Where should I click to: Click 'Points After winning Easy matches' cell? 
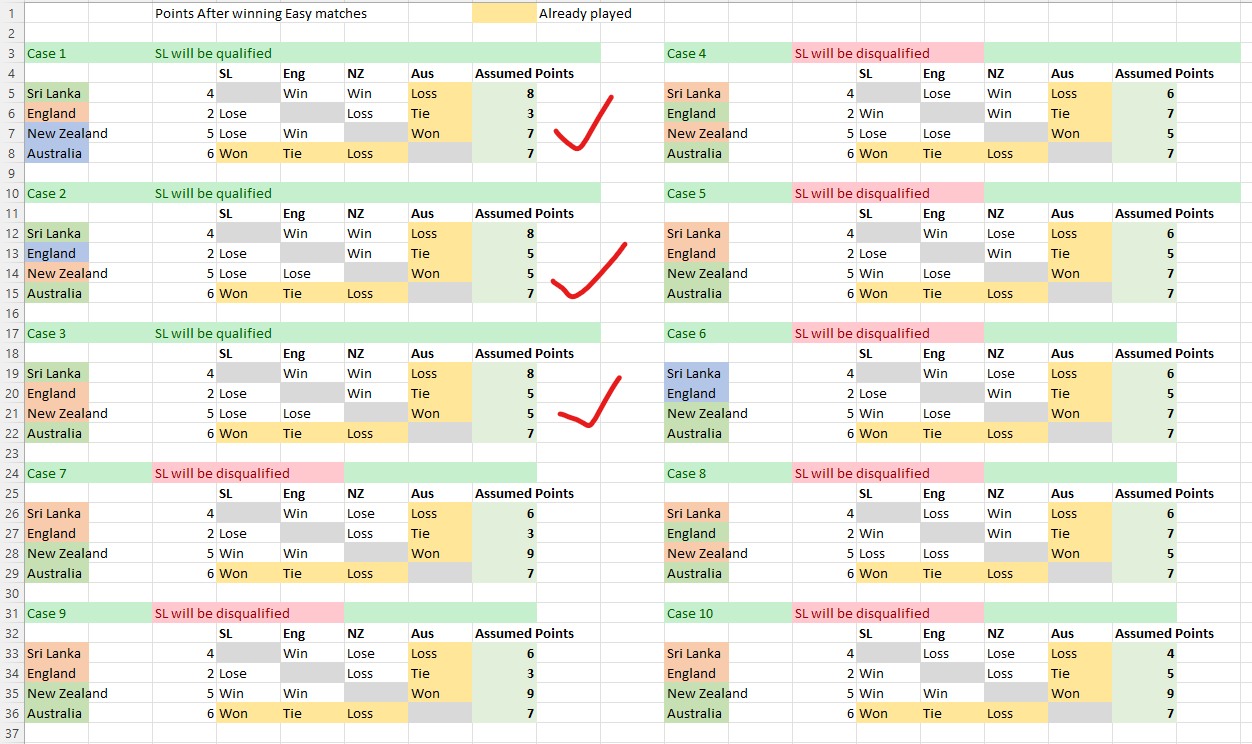(x=261, y=14)
